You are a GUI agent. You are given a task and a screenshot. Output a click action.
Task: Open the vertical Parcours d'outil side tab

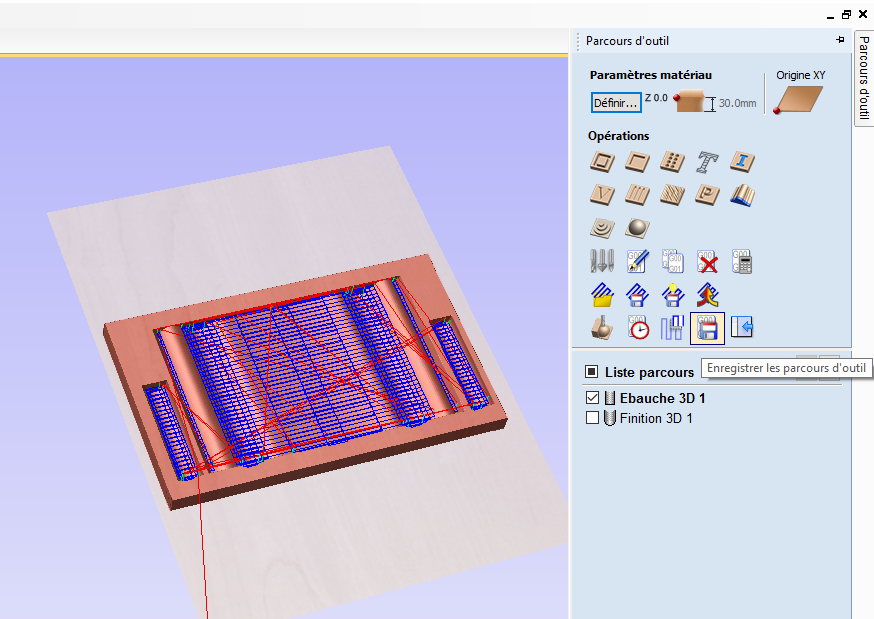pyautogui.click(x=863, y=78)
